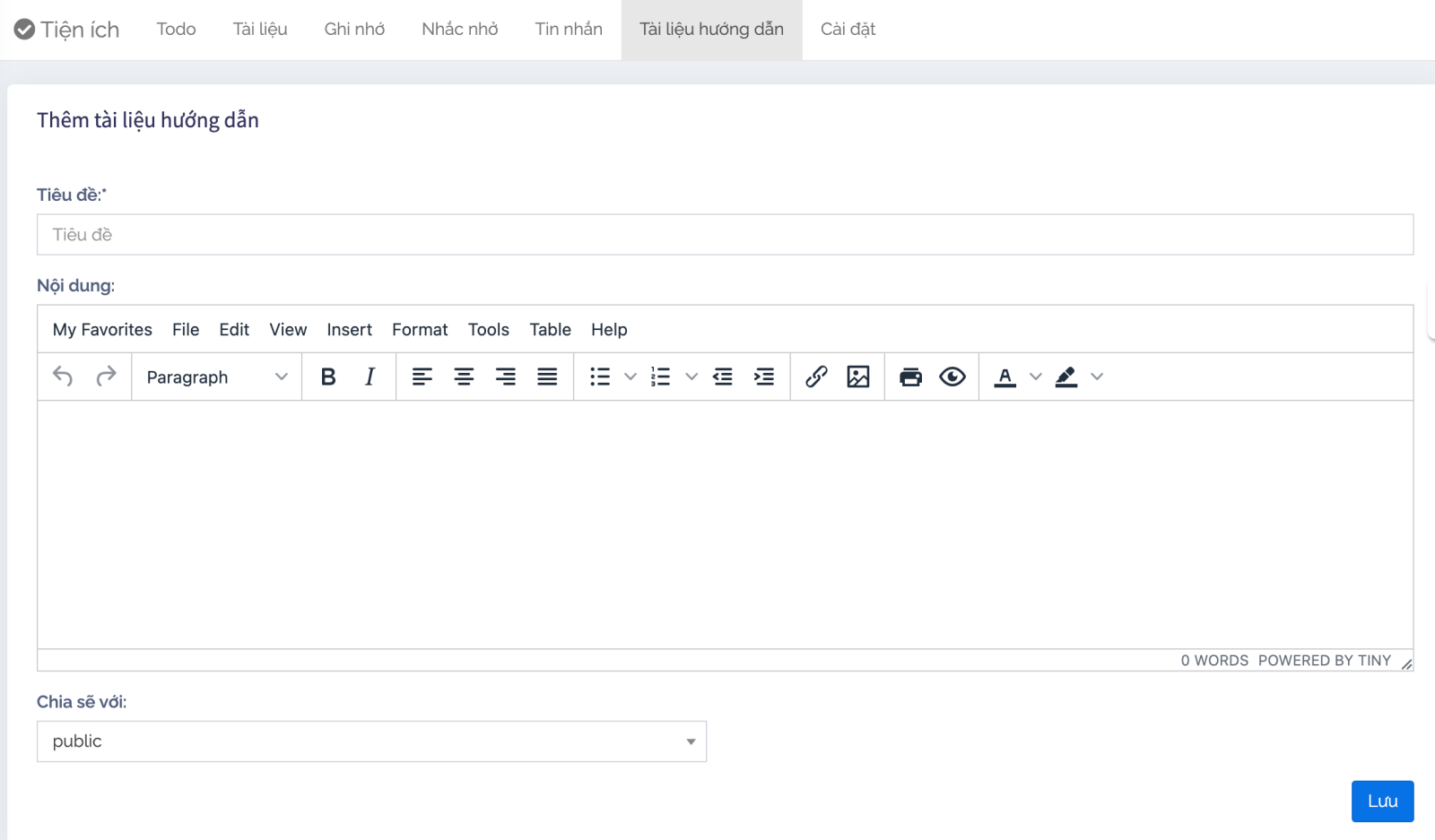Click the Redo arrow icon
The width and height of the screenshot is (1435, 840).
pos(106,377)
